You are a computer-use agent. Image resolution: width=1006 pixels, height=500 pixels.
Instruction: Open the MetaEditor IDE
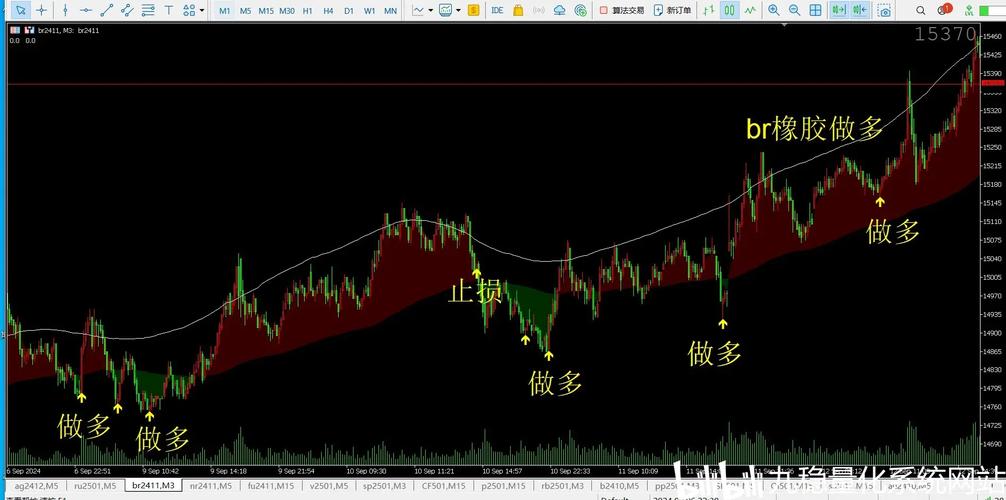[497, 10]
